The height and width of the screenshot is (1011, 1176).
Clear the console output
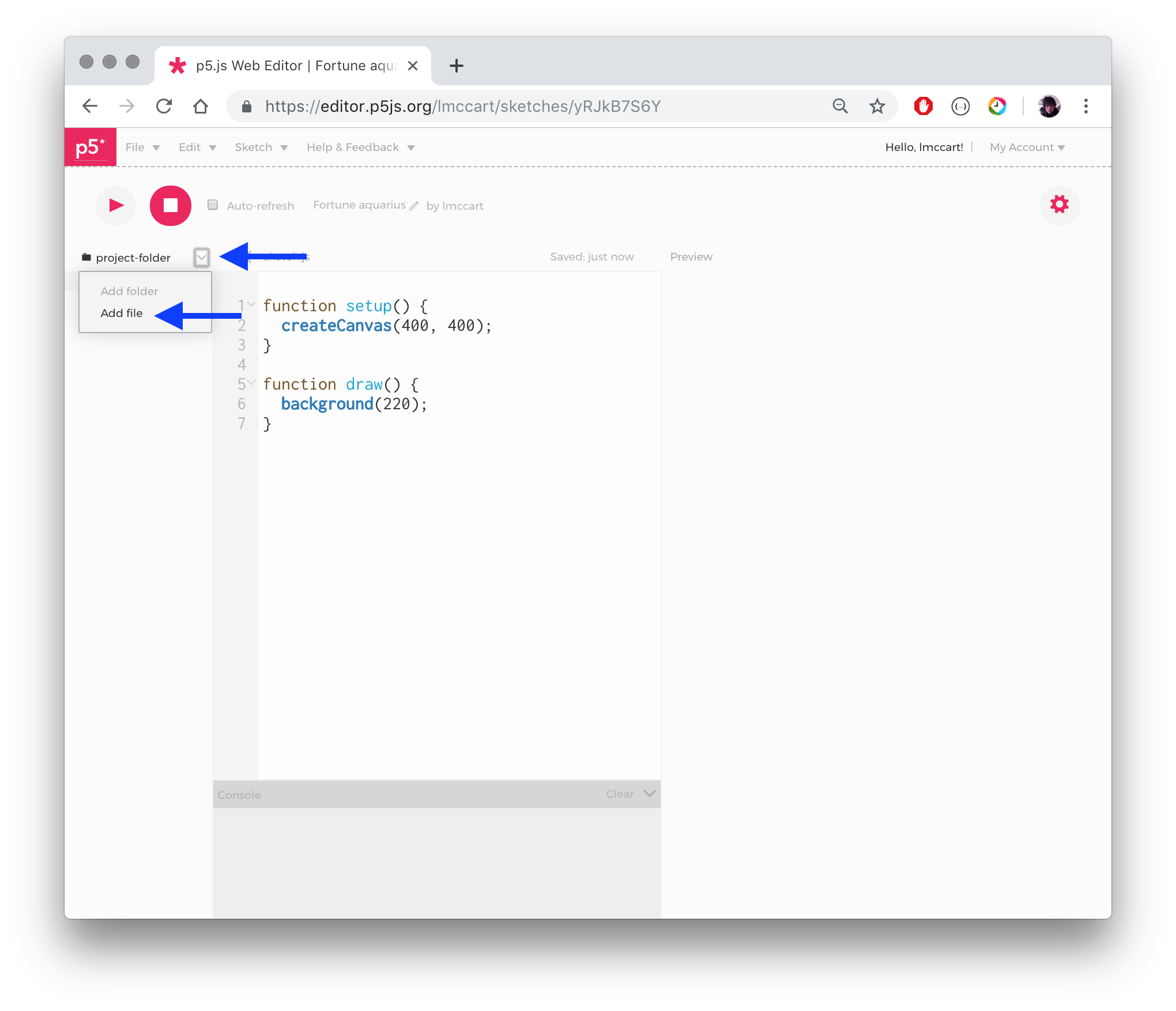pos(619,794)
